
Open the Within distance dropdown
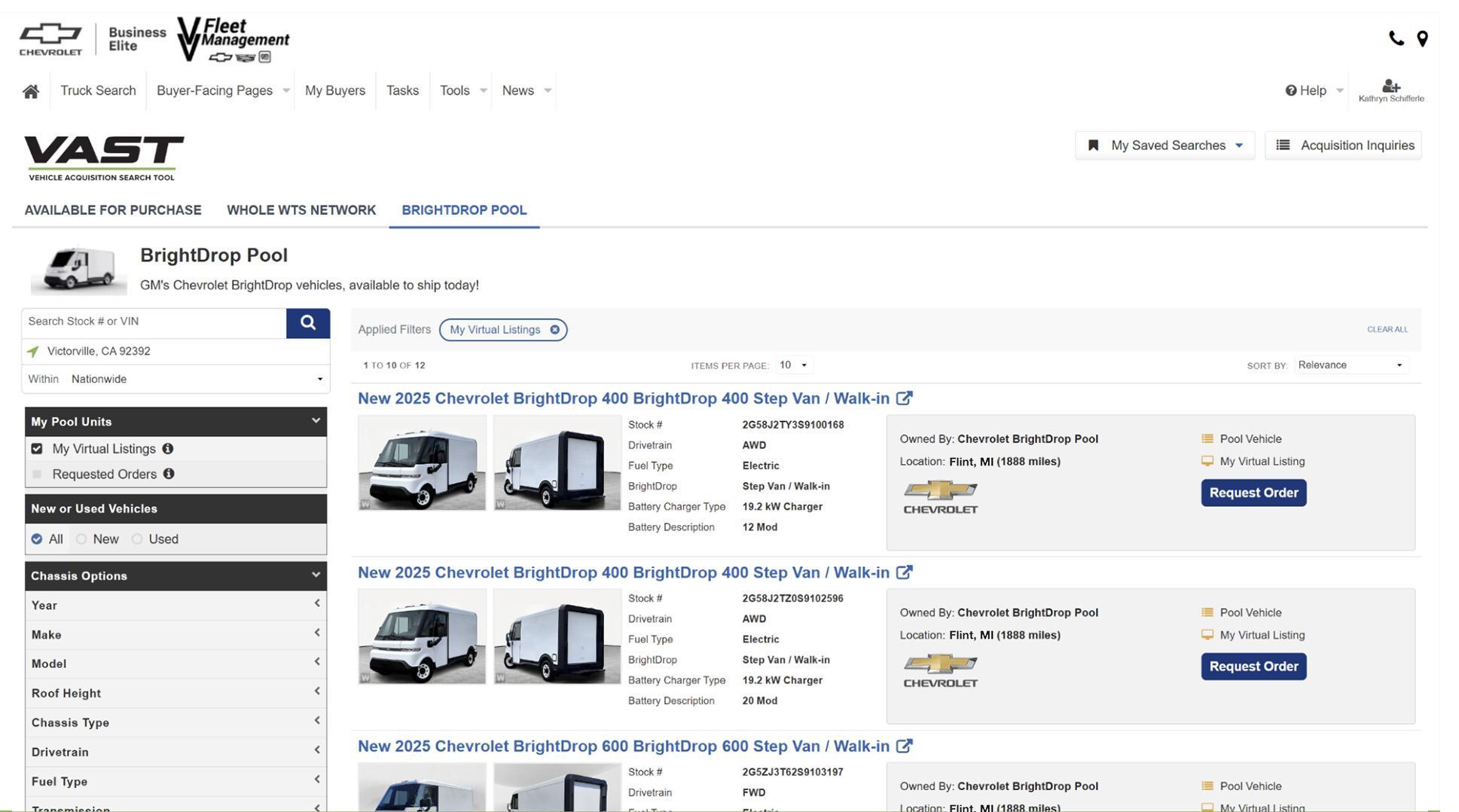tap(176, 379)
